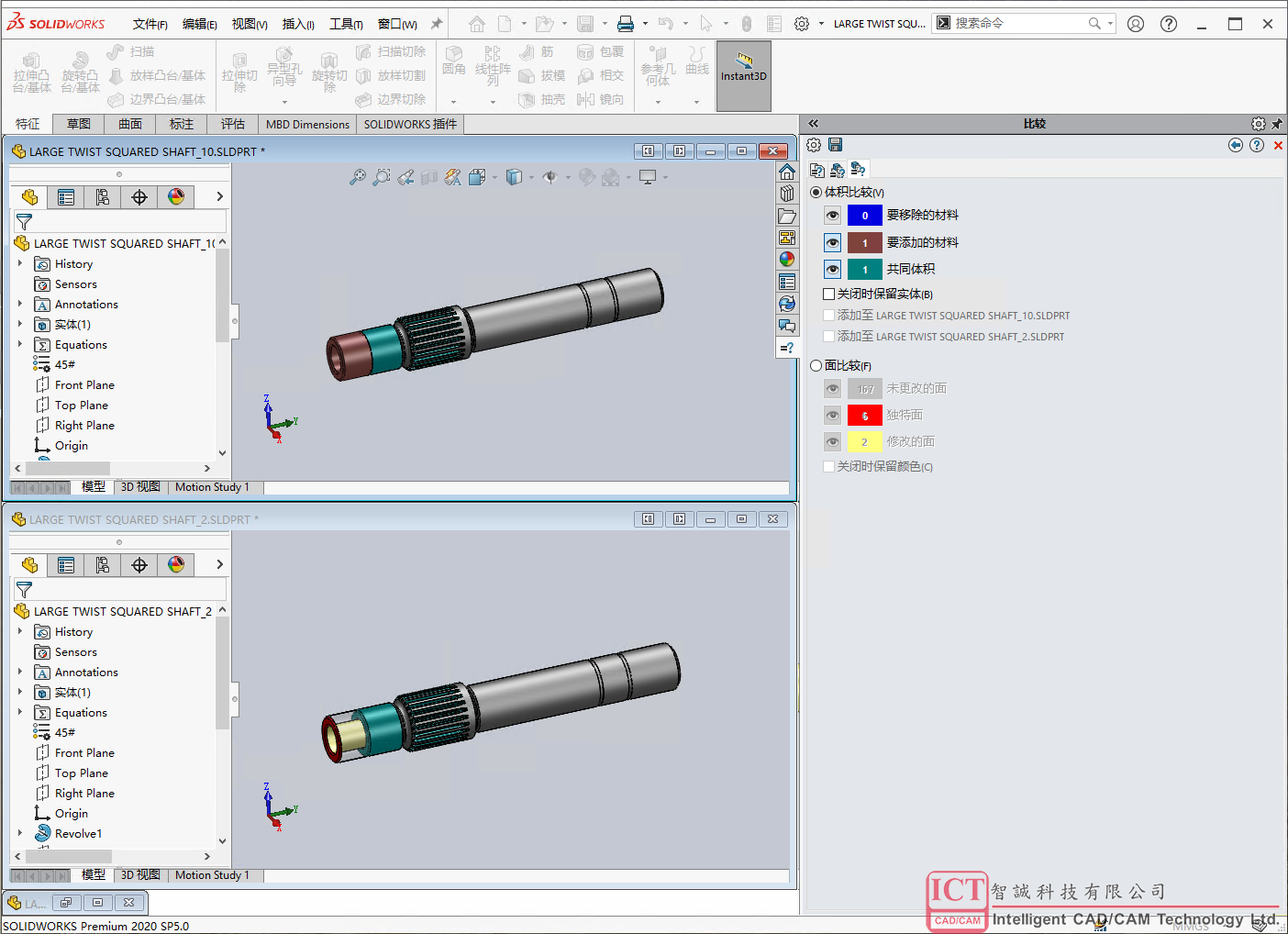Open the FeatureManager design tree tab in top window

click(x=29, y=196)
